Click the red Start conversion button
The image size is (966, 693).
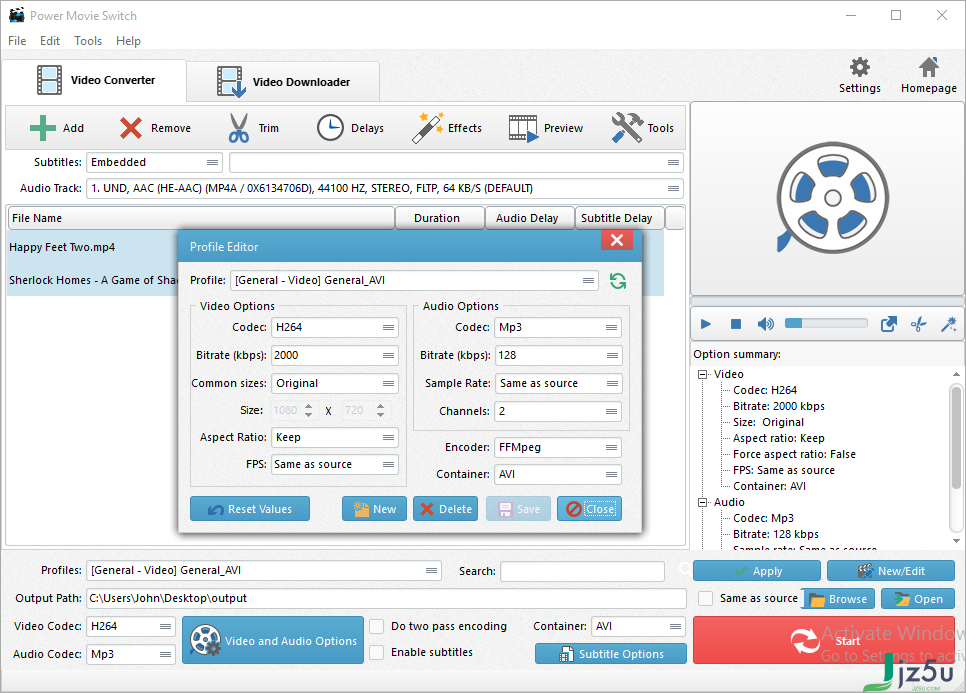[x=826, y=641]
